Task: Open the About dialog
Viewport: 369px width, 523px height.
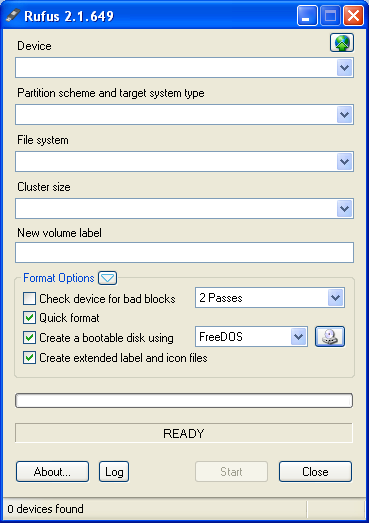Action: (x=52, y=472)
